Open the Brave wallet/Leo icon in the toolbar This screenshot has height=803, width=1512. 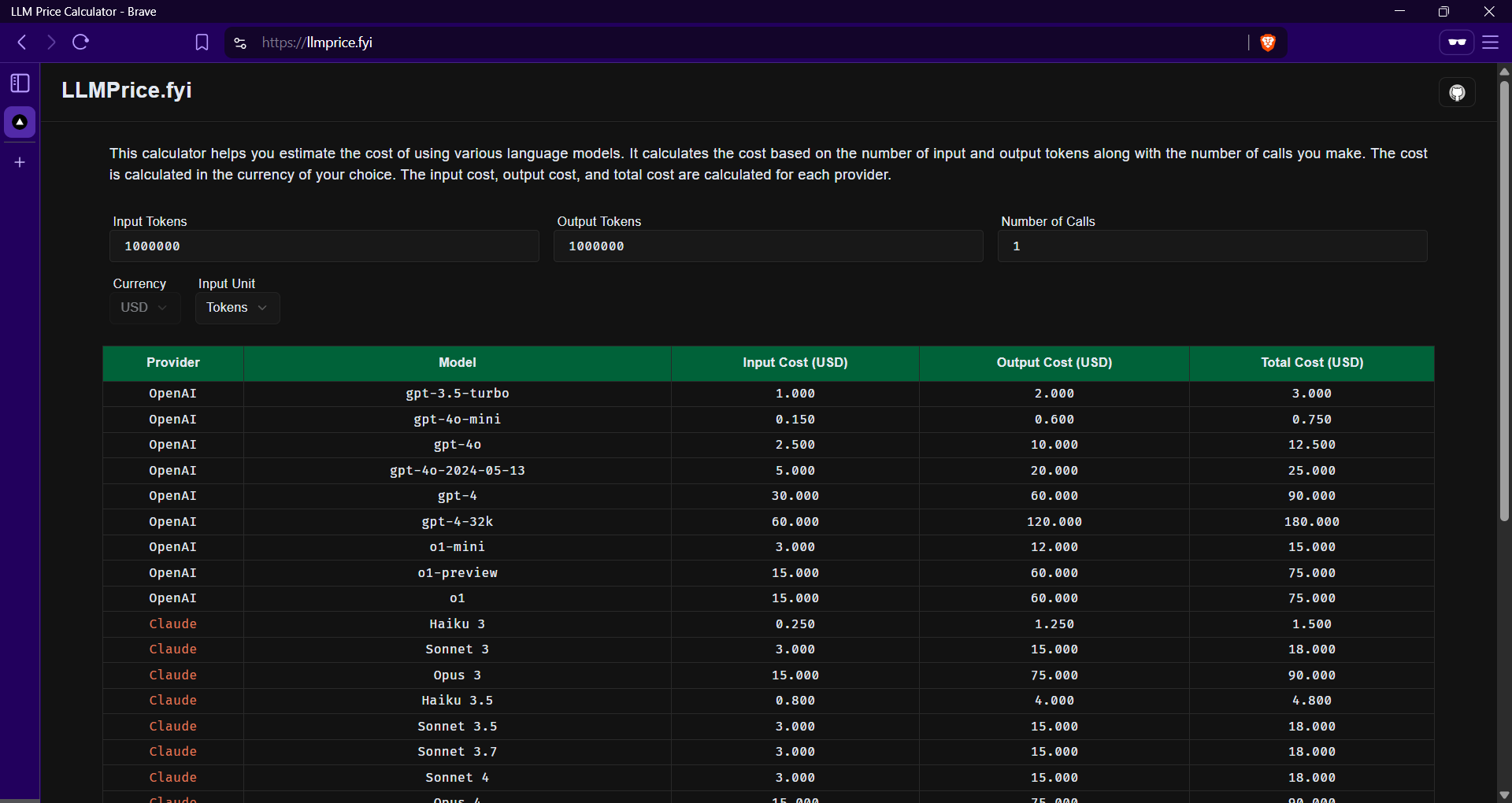point(1457,43)
